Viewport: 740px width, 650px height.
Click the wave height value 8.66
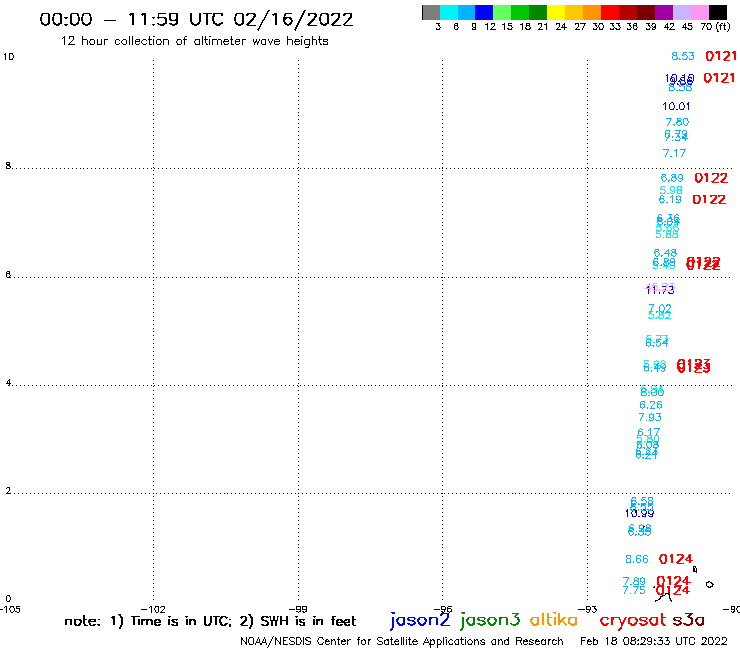point(637,559)
